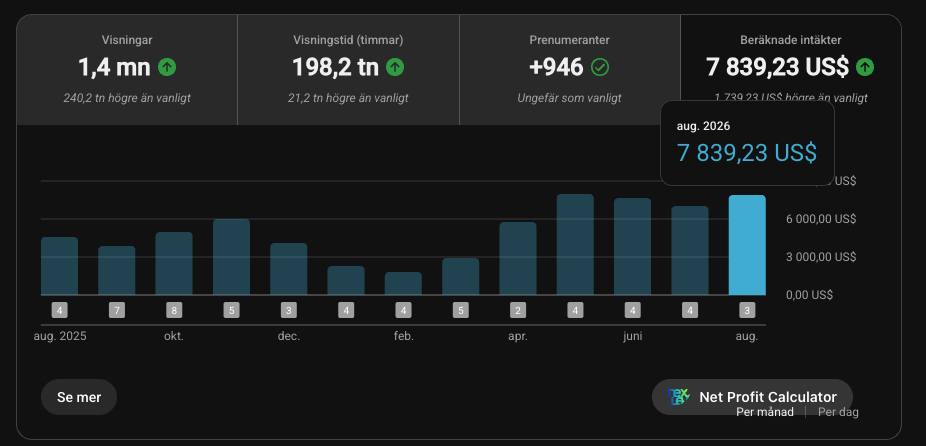
Task: Select the aug. 2025 revenue bar
Action: point(59,266)
